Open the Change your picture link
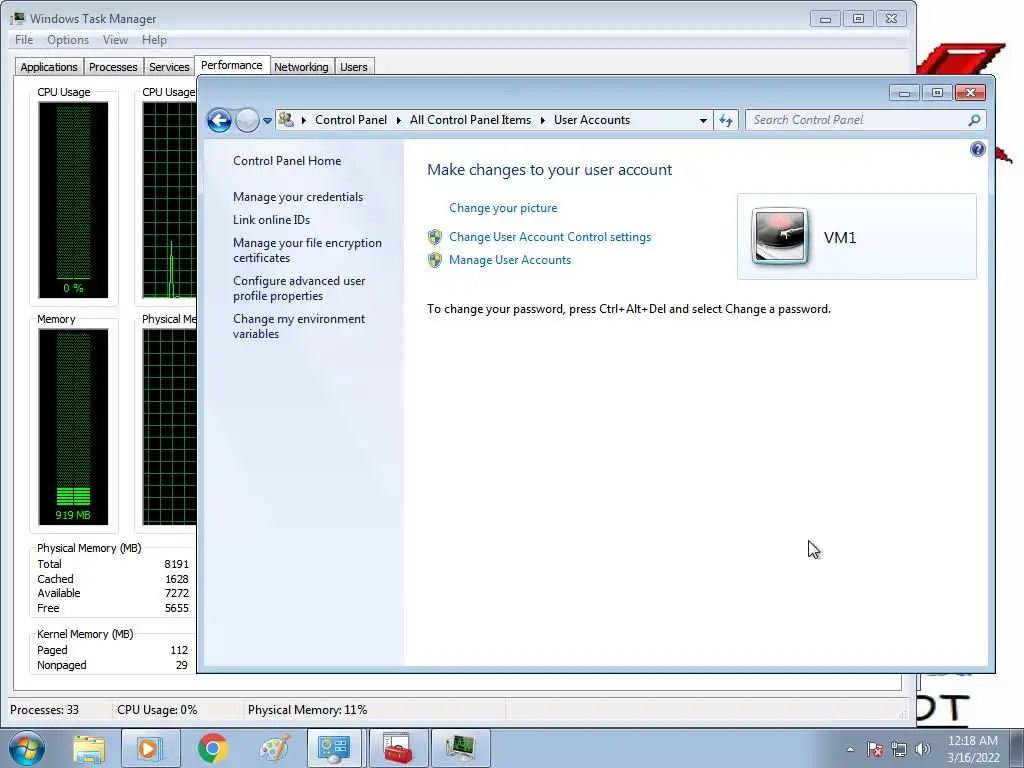 503,208
